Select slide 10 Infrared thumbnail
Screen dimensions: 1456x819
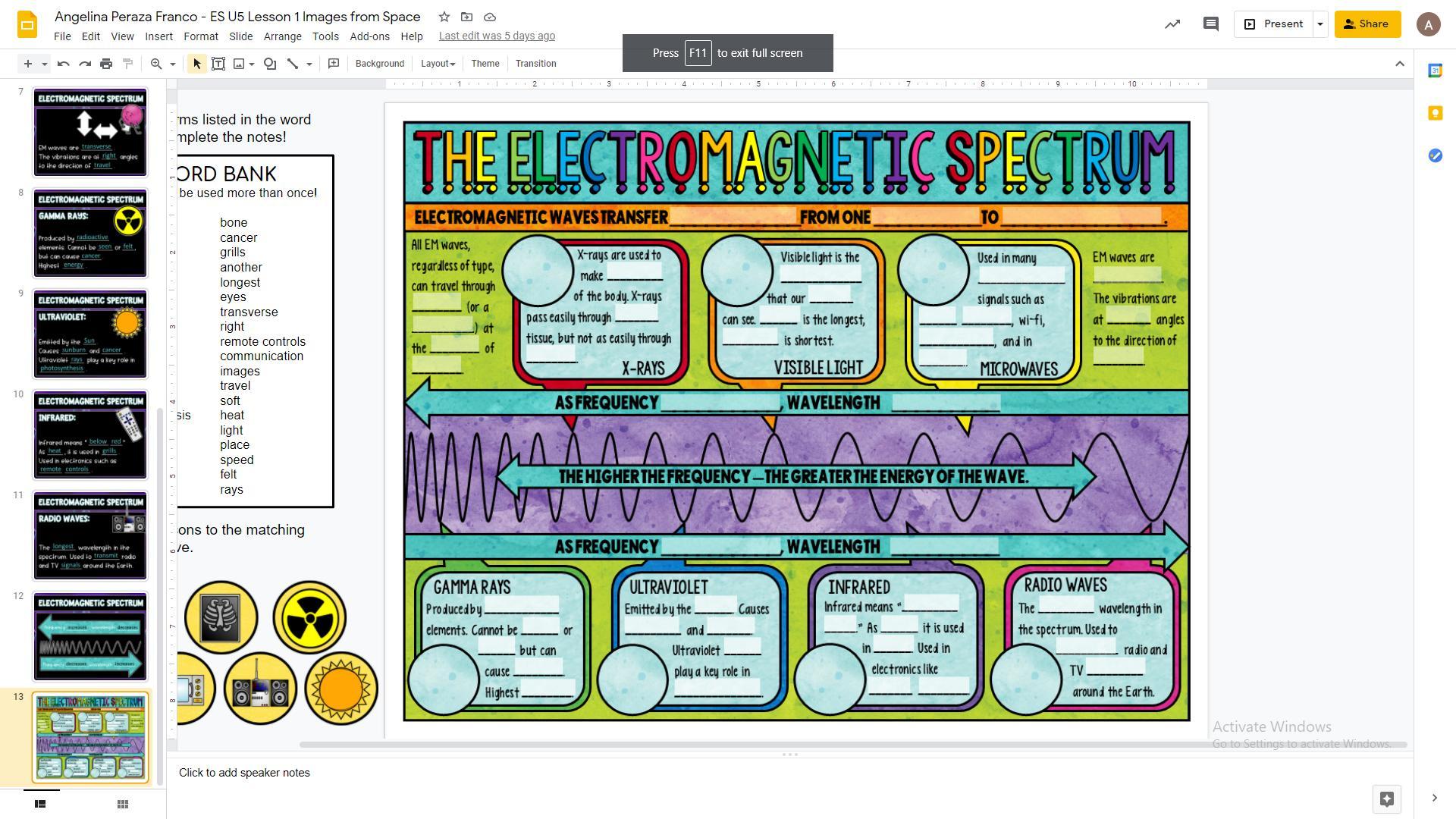(90, 435)
